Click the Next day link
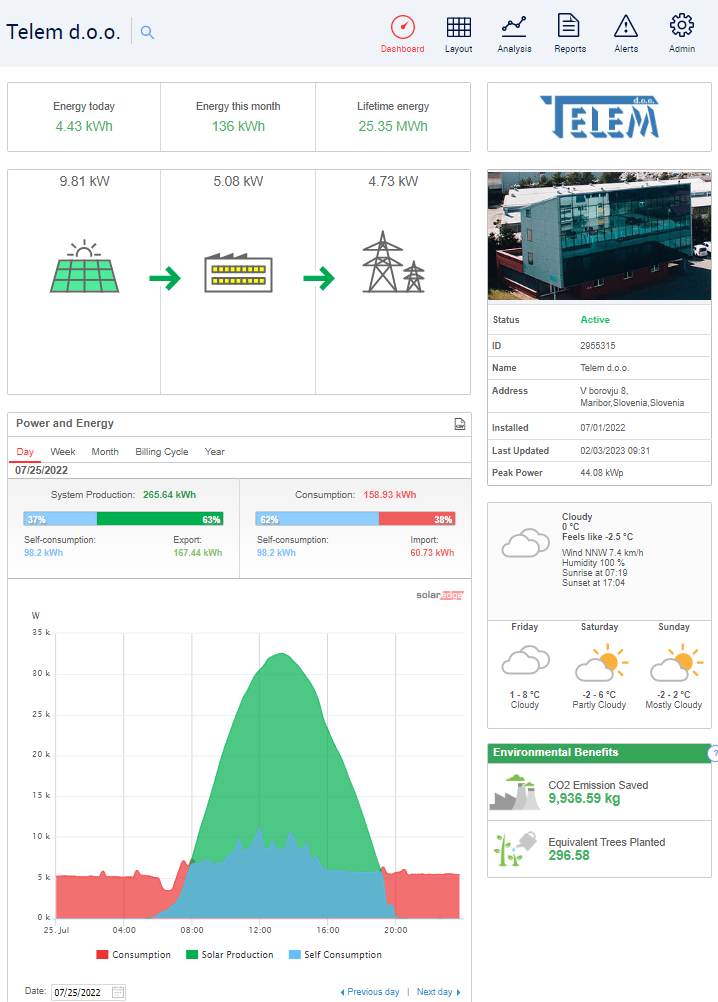Screen dimensions: 718x1002 (436, 992)
